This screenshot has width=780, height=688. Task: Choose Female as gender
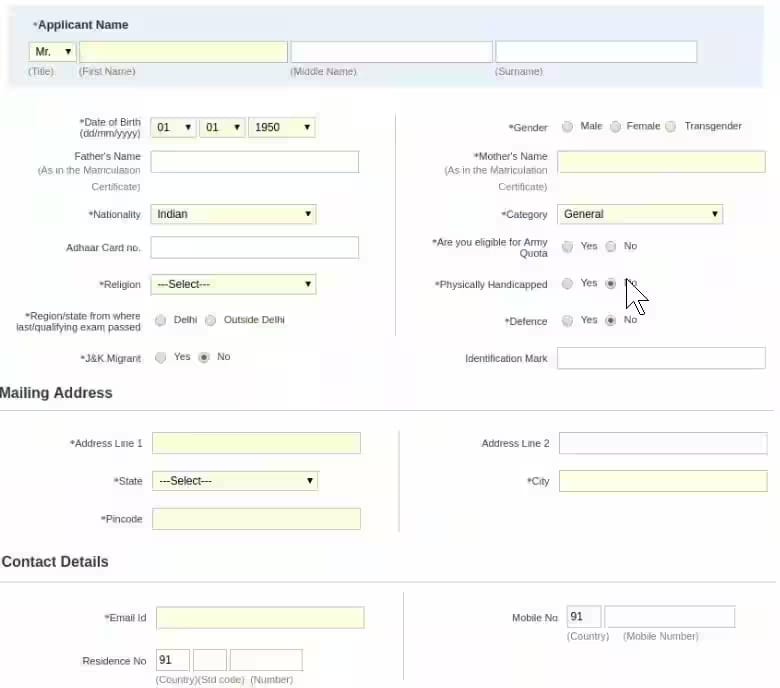click(615, 127)
